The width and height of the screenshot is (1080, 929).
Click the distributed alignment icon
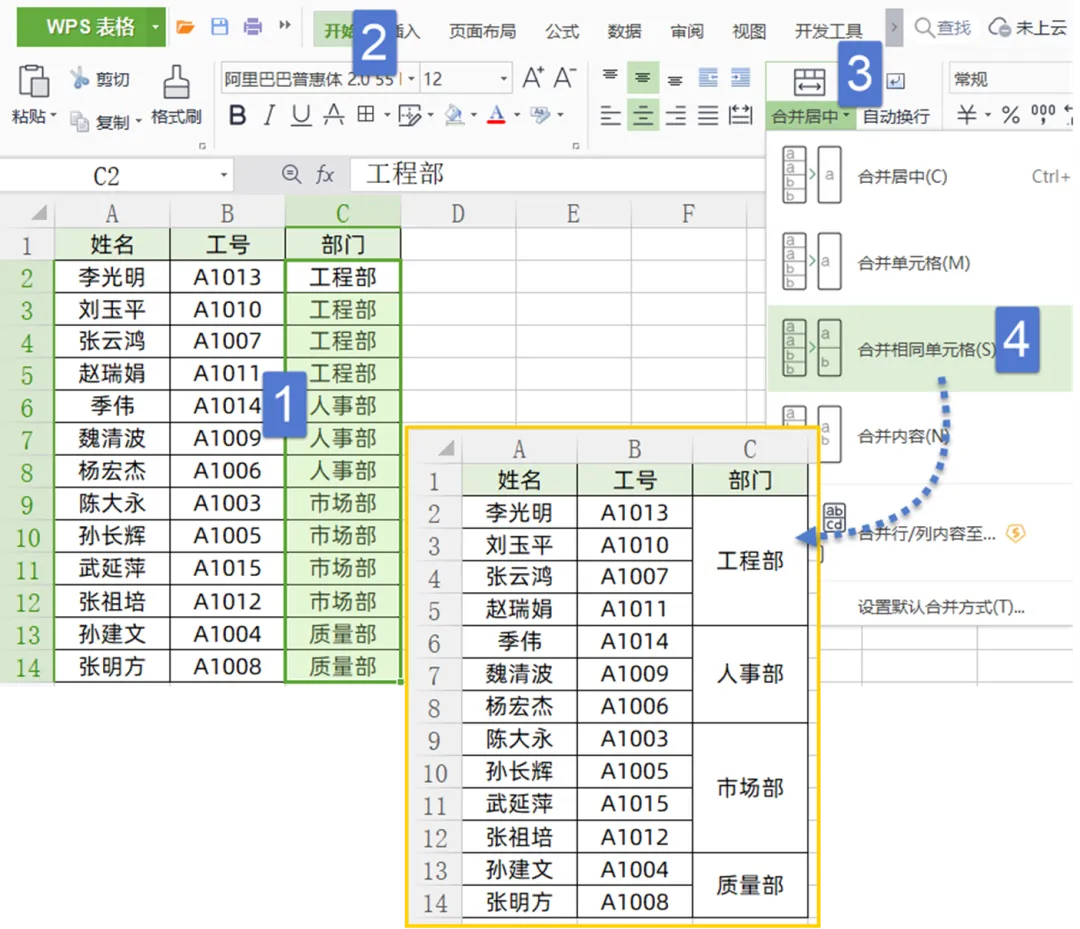click(x=740, y=115)
